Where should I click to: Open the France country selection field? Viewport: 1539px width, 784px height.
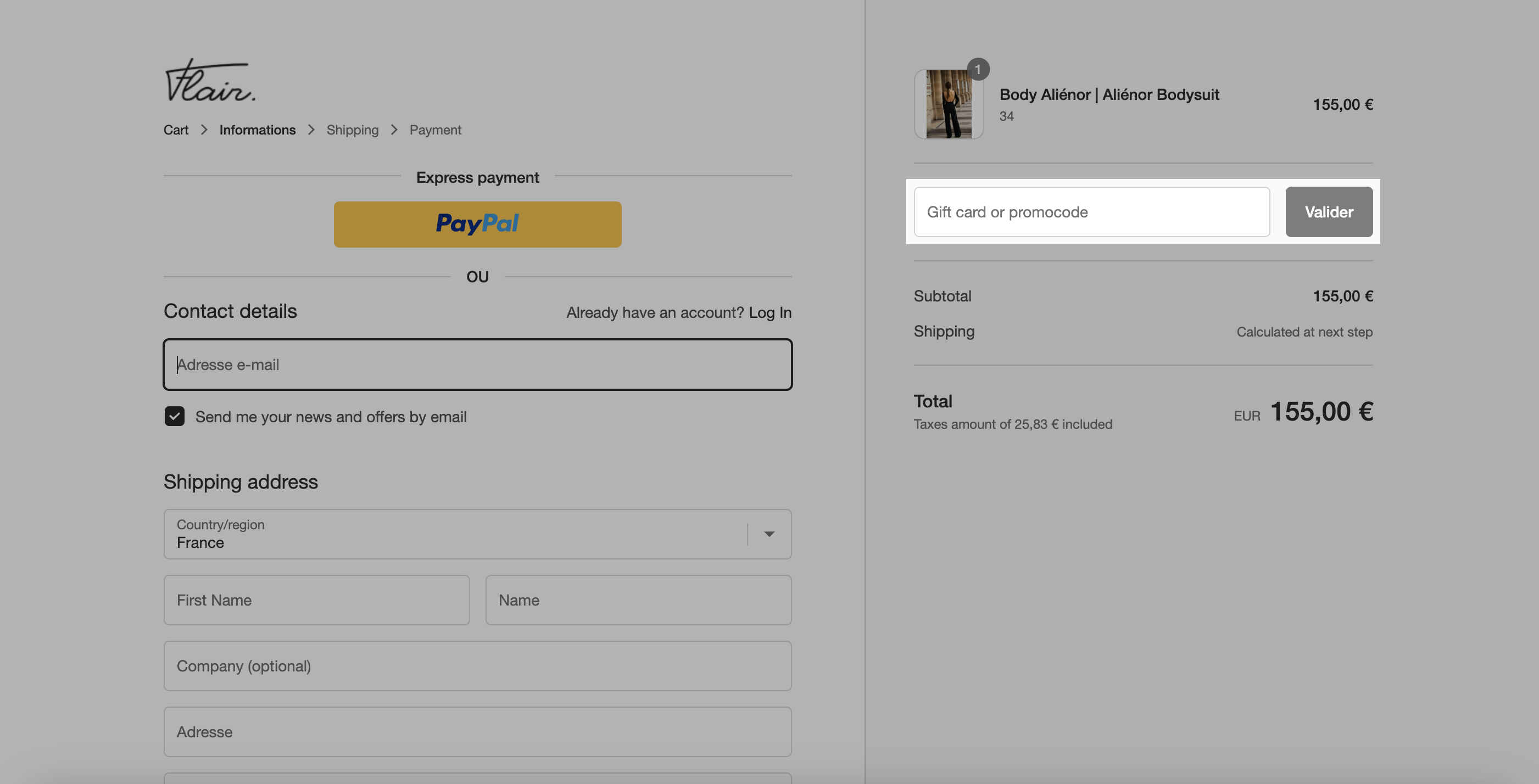(x=477, y=534)
